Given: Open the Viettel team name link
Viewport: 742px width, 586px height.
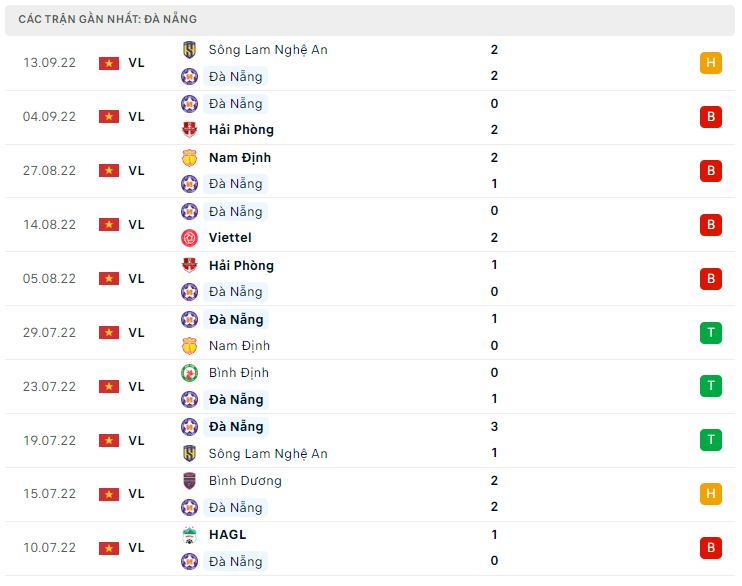Looking at the screenshot, I should (x=230, y=238).
